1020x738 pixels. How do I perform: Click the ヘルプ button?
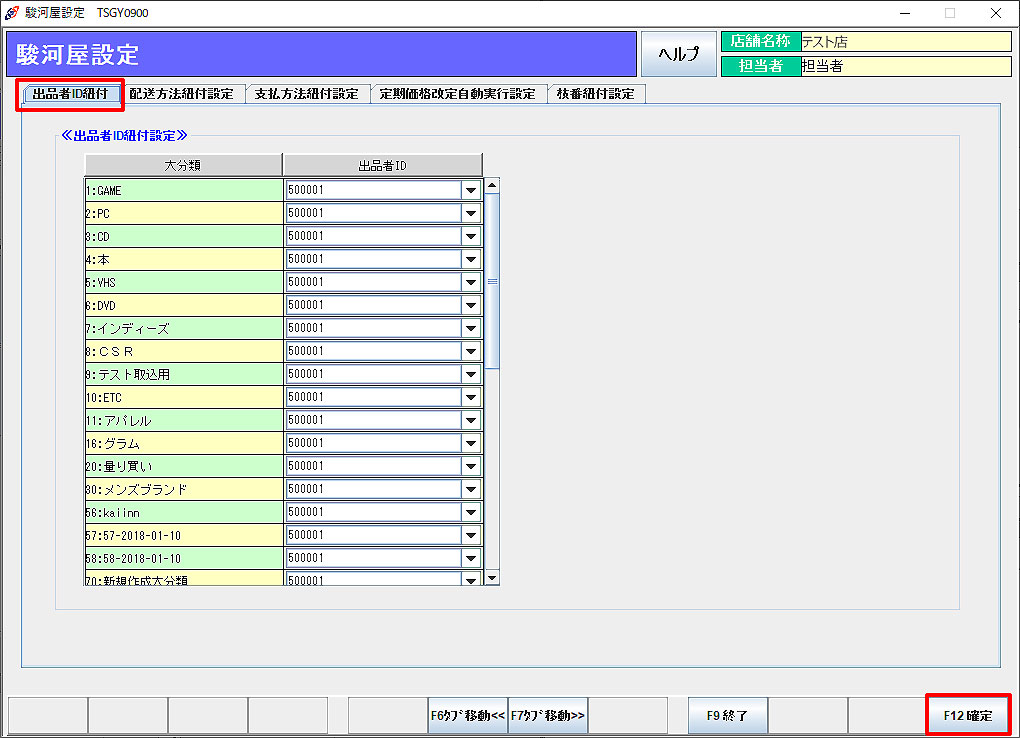(679, 54)
